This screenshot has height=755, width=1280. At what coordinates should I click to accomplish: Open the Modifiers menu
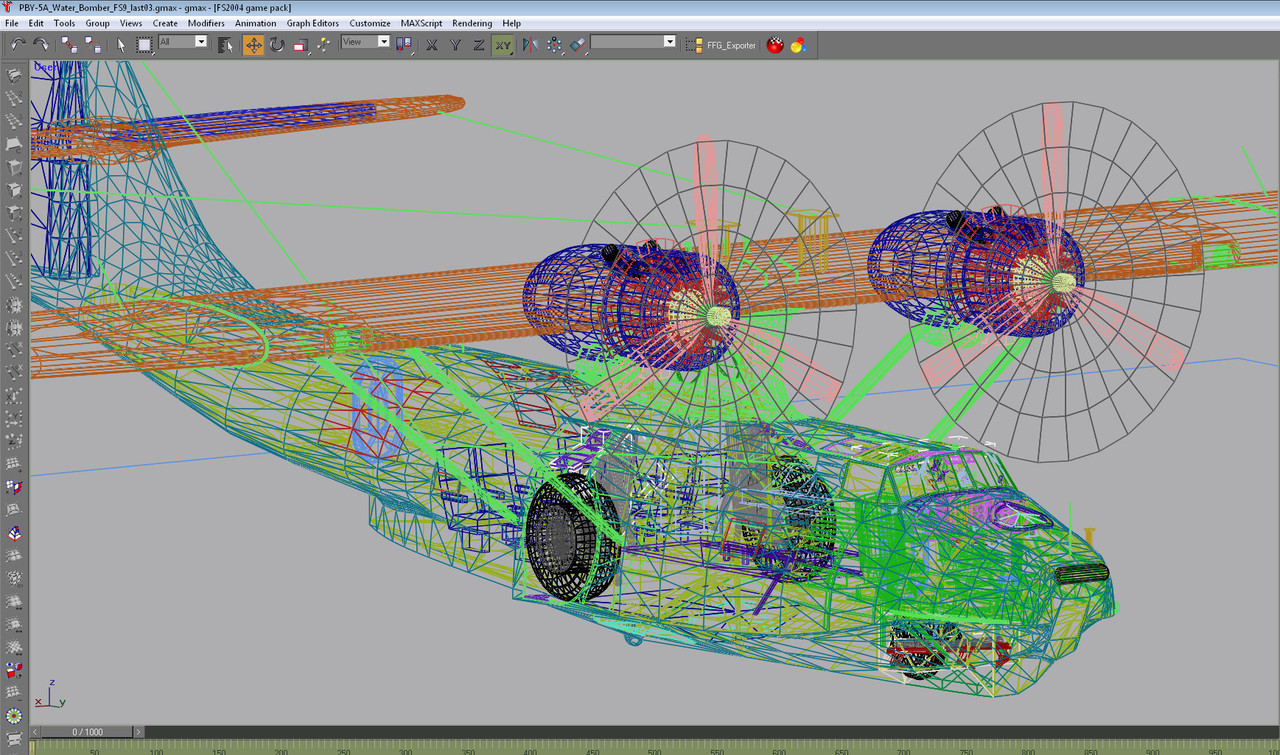tap(206, 23)
